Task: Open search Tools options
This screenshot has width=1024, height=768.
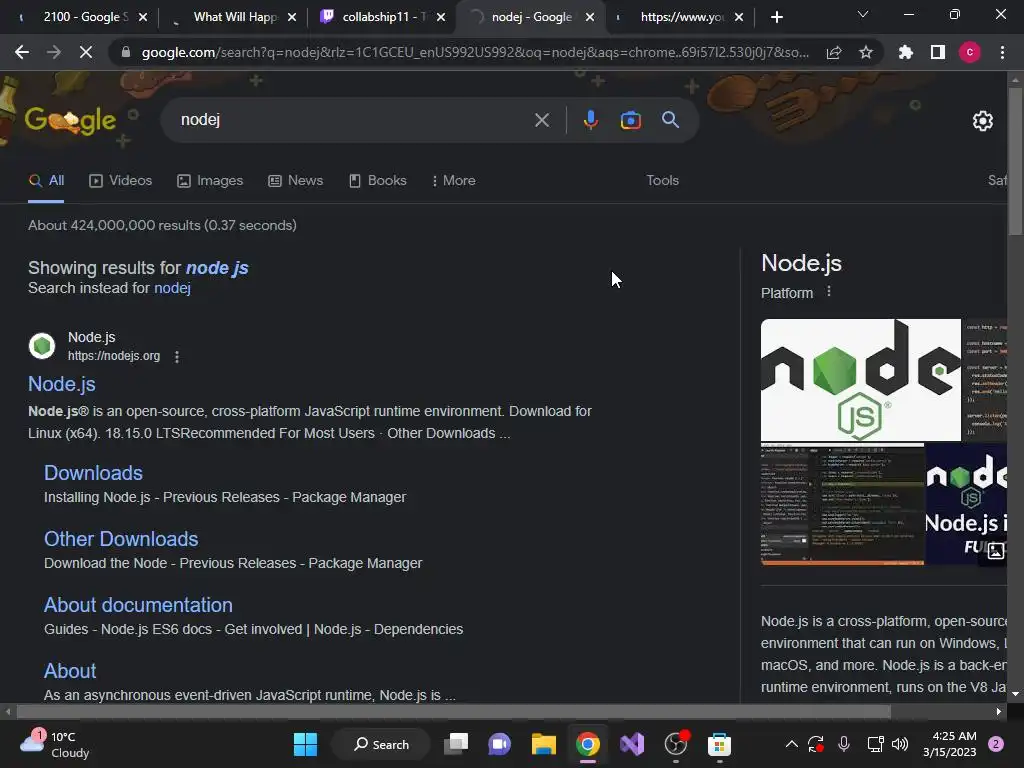Action: point(662,181)
